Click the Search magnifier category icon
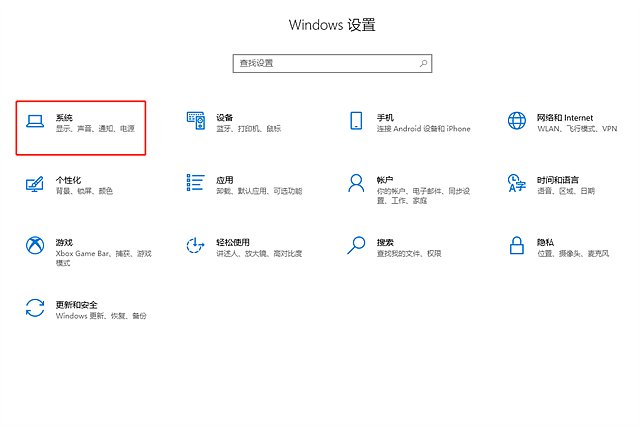This screenshot has width=640, height=426. 356,245
